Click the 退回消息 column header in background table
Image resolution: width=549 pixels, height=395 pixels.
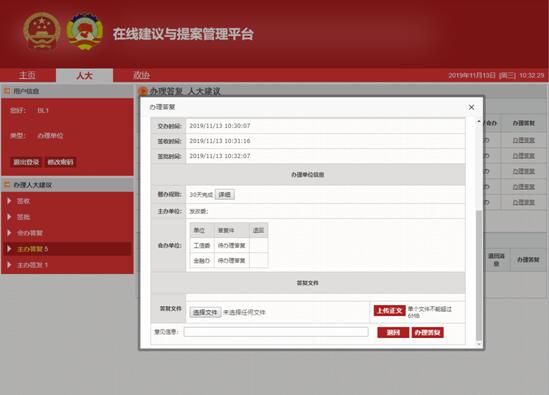click(x=496, y=260)
